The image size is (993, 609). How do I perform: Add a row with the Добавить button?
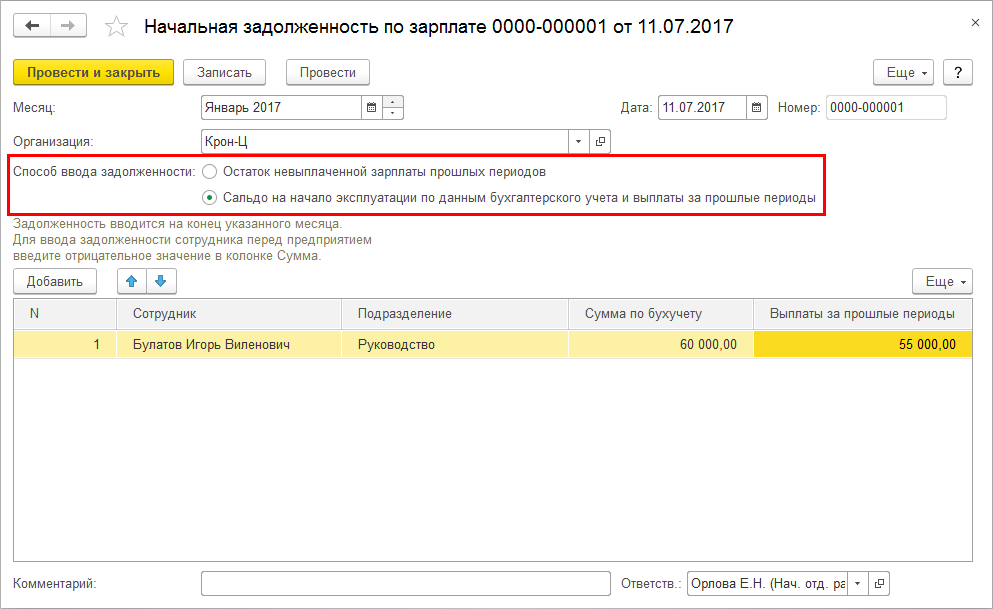tap(54, 281)
